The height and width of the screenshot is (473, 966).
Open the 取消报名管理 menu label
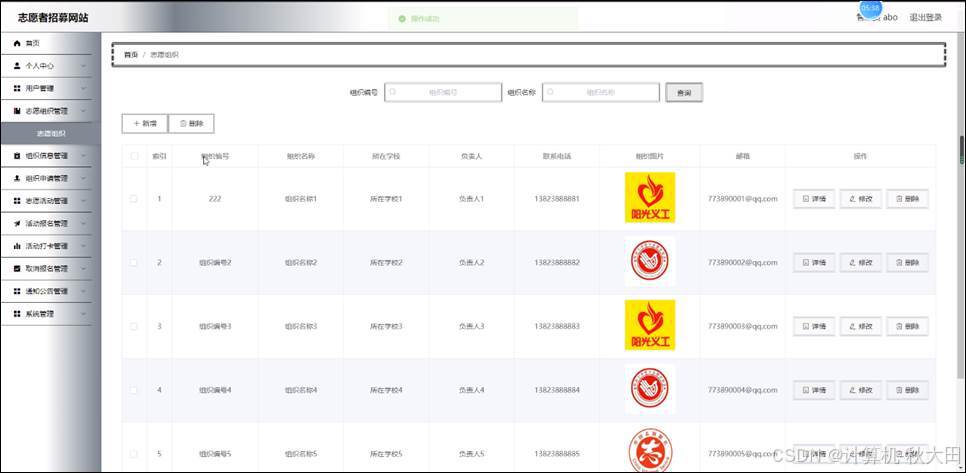point(46,269)
